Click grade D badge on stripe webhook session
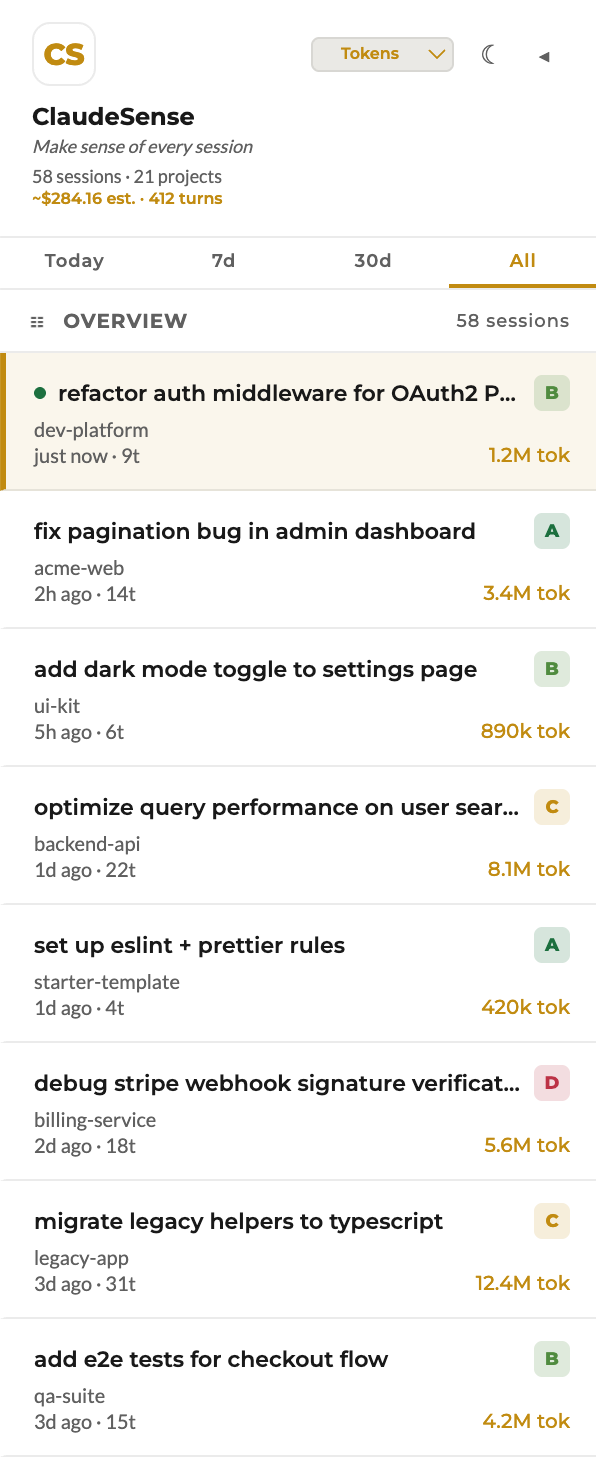The width and height of the screenshot is (596, 1458). click(x=551, y=1083)
